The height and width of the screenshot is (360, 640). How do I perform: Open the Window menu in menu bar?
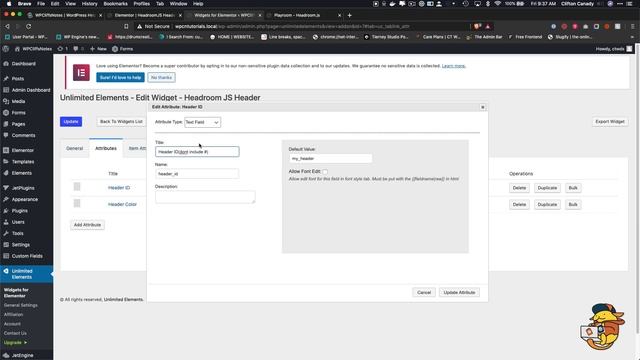178,4
